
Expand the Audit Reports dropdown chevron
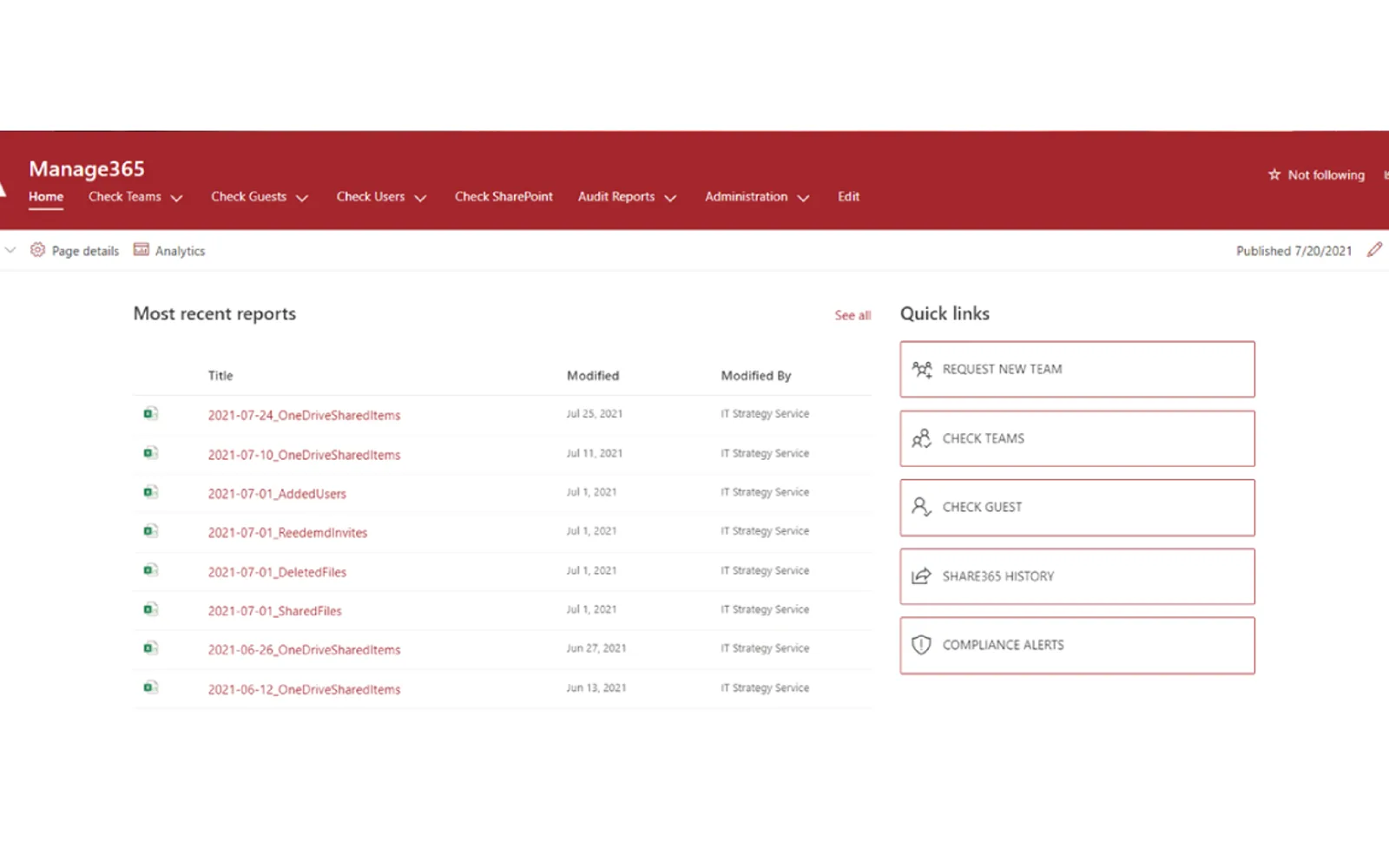click(670, 199)
